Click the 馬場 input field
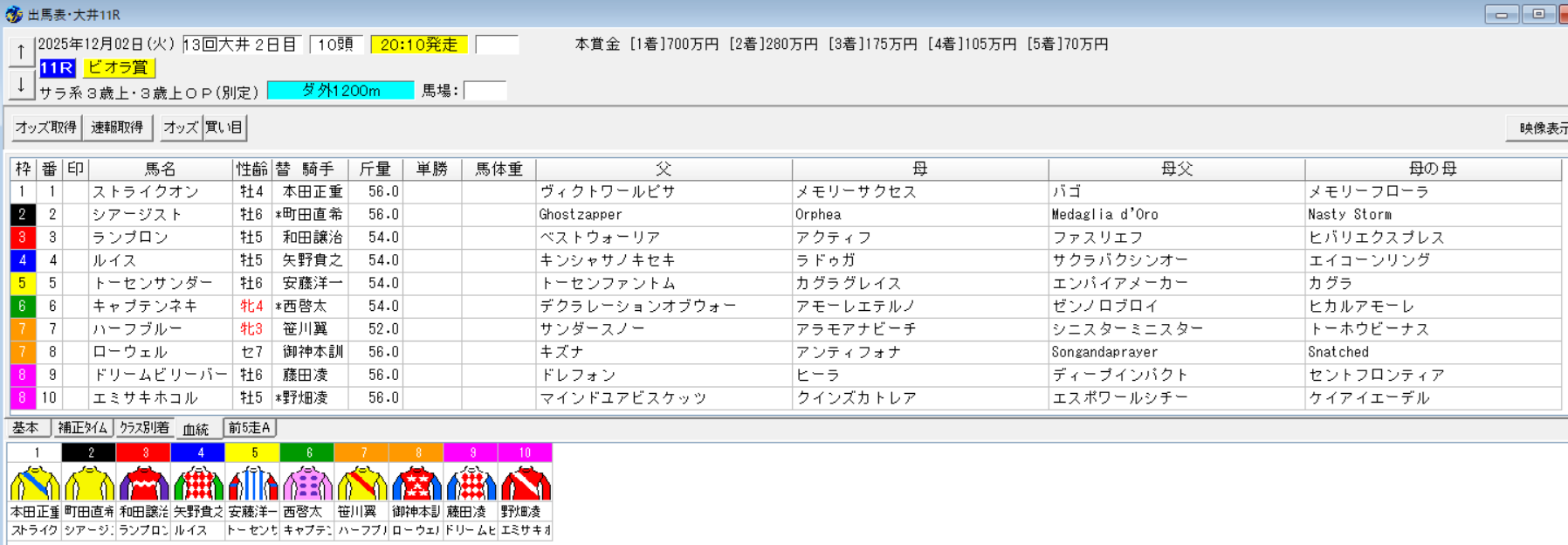 (x=485, y=91)
